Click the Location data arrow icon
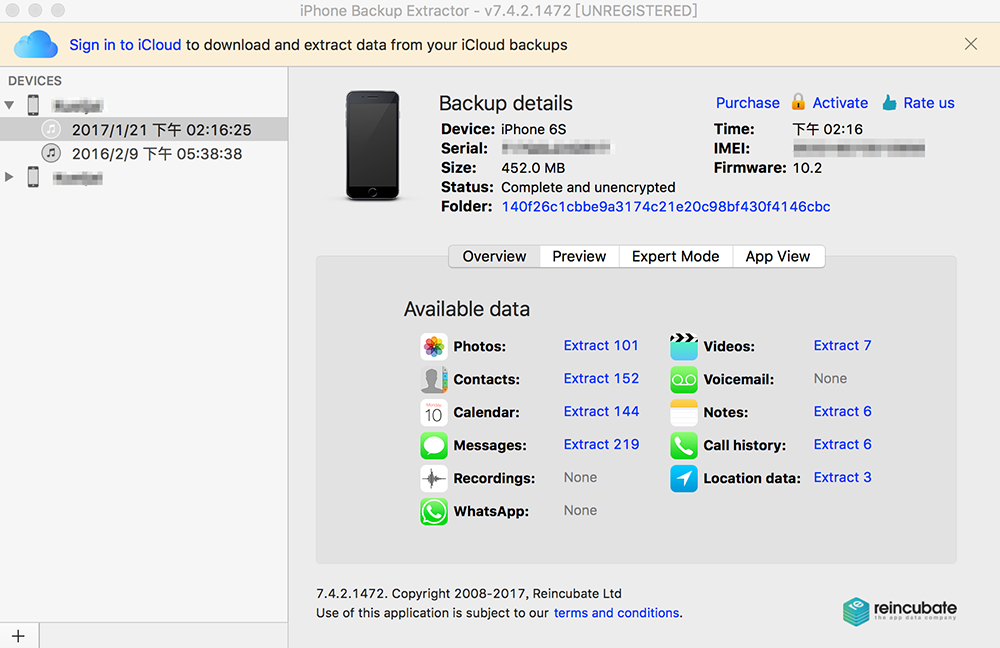 click(x=684, y=478)
